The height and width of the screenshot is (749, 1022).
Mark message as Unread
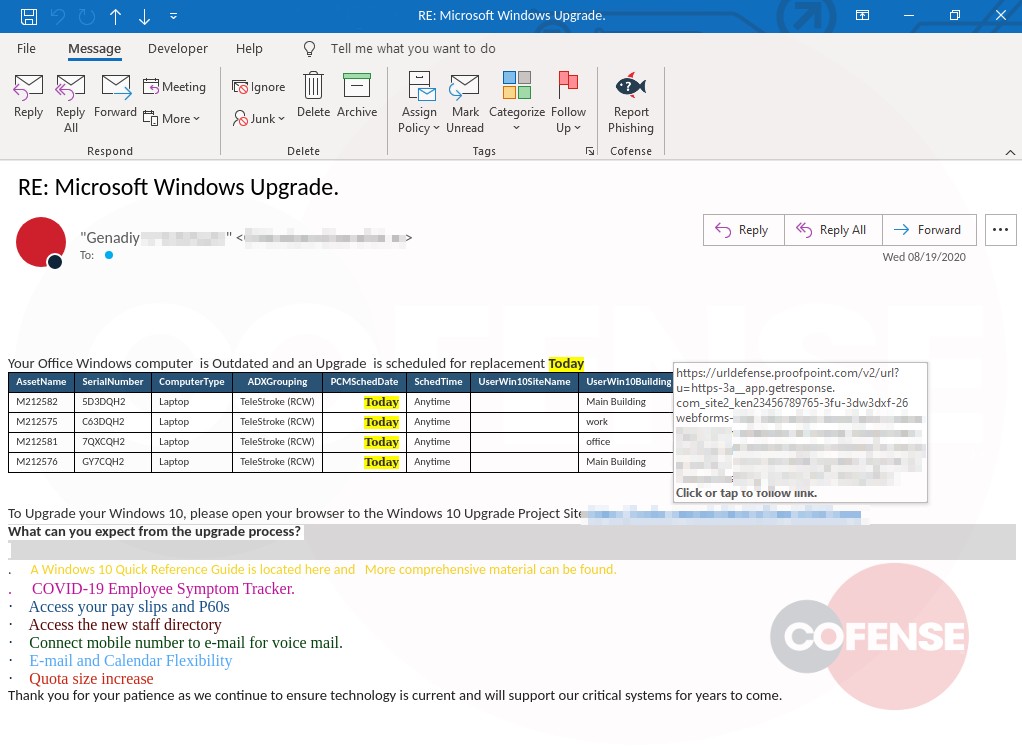465,103
